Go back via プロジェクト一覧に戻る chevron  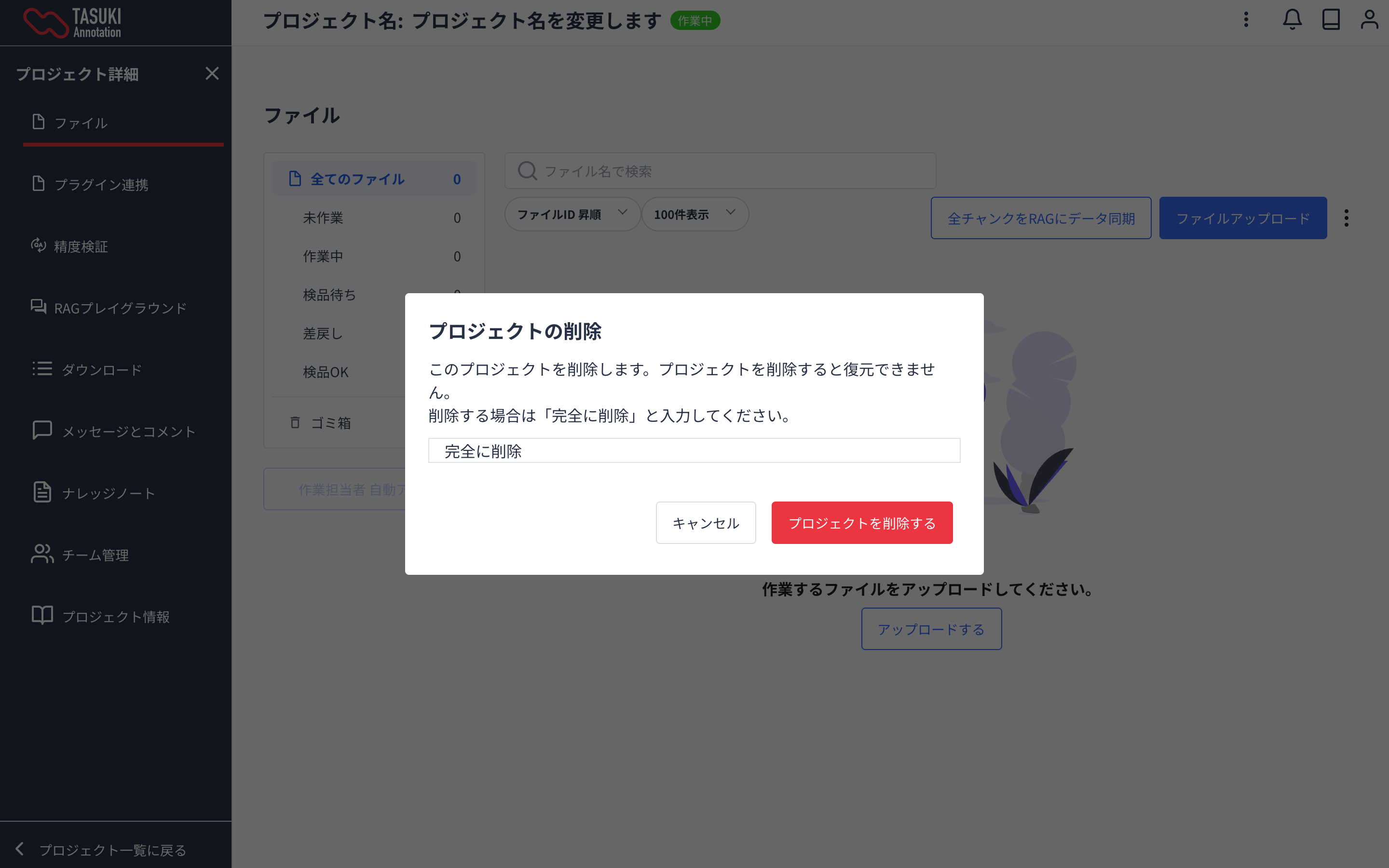point(19,849)
